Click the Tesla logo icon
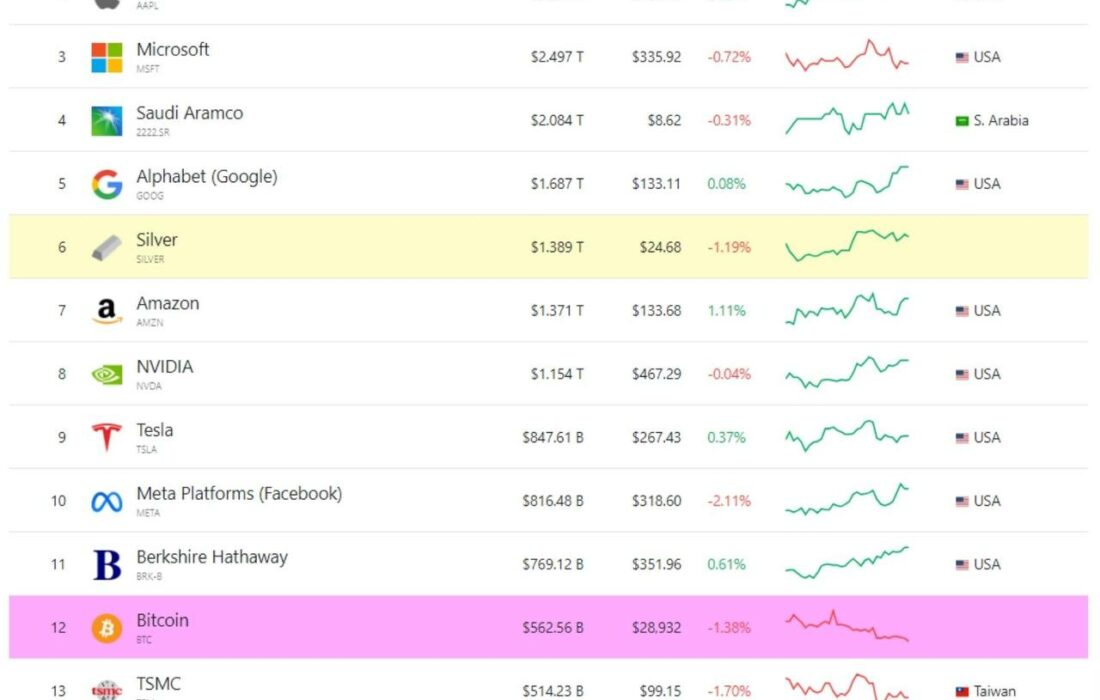The image size is (1100, 700). 107,438
